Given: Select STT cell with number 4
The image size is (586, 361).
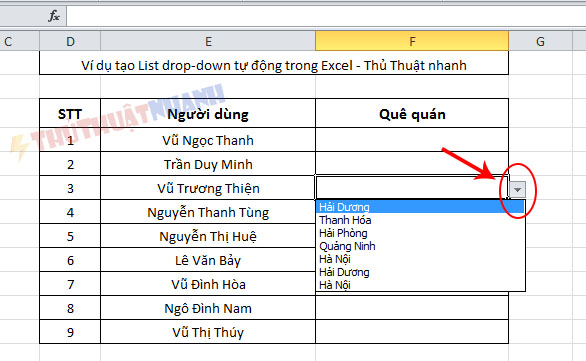Looking at the screenshot, I should pos(70,212).
